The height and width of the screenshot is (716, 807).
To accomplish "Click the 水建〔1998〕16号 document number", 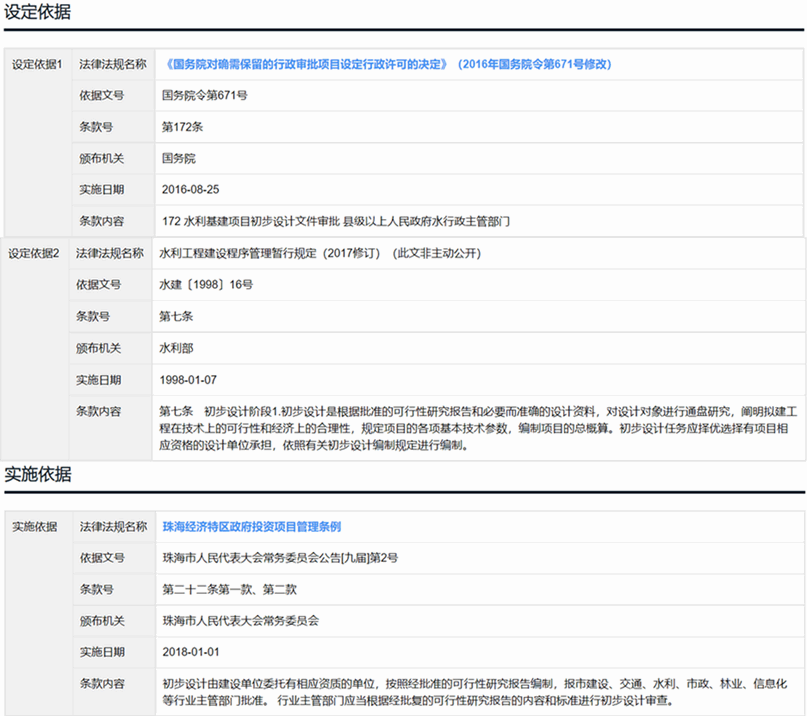I will pyautogui.click(x=206, y=285).
